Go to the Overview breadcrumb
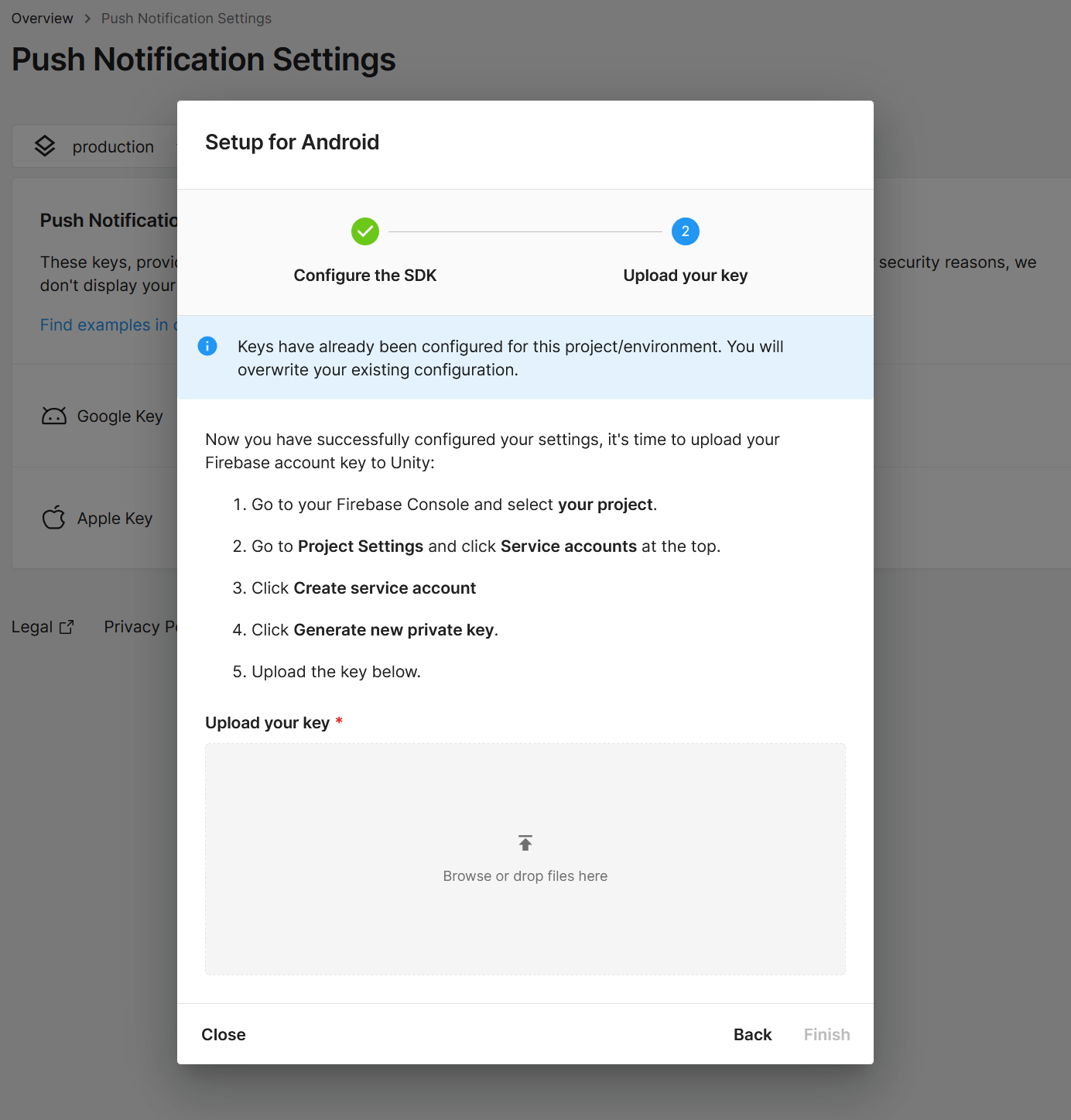This screenshot has width=1071, height=1120. tap(42, 19)
